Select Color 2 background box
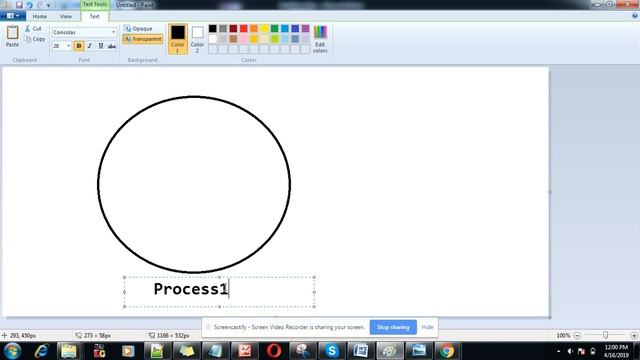Viewport: 640px width, 360px height. tap(197, 39)
